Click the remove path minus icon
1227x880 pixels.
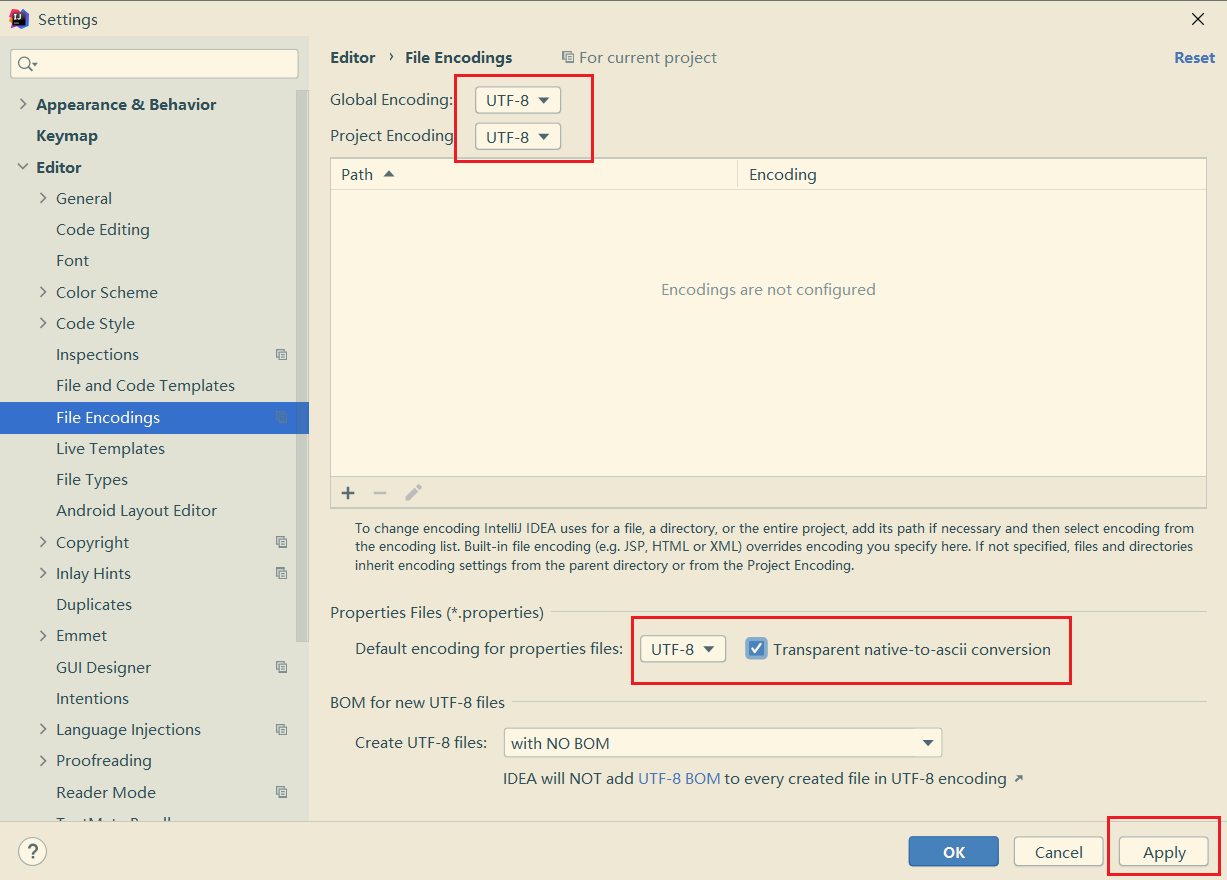(380, 492)
